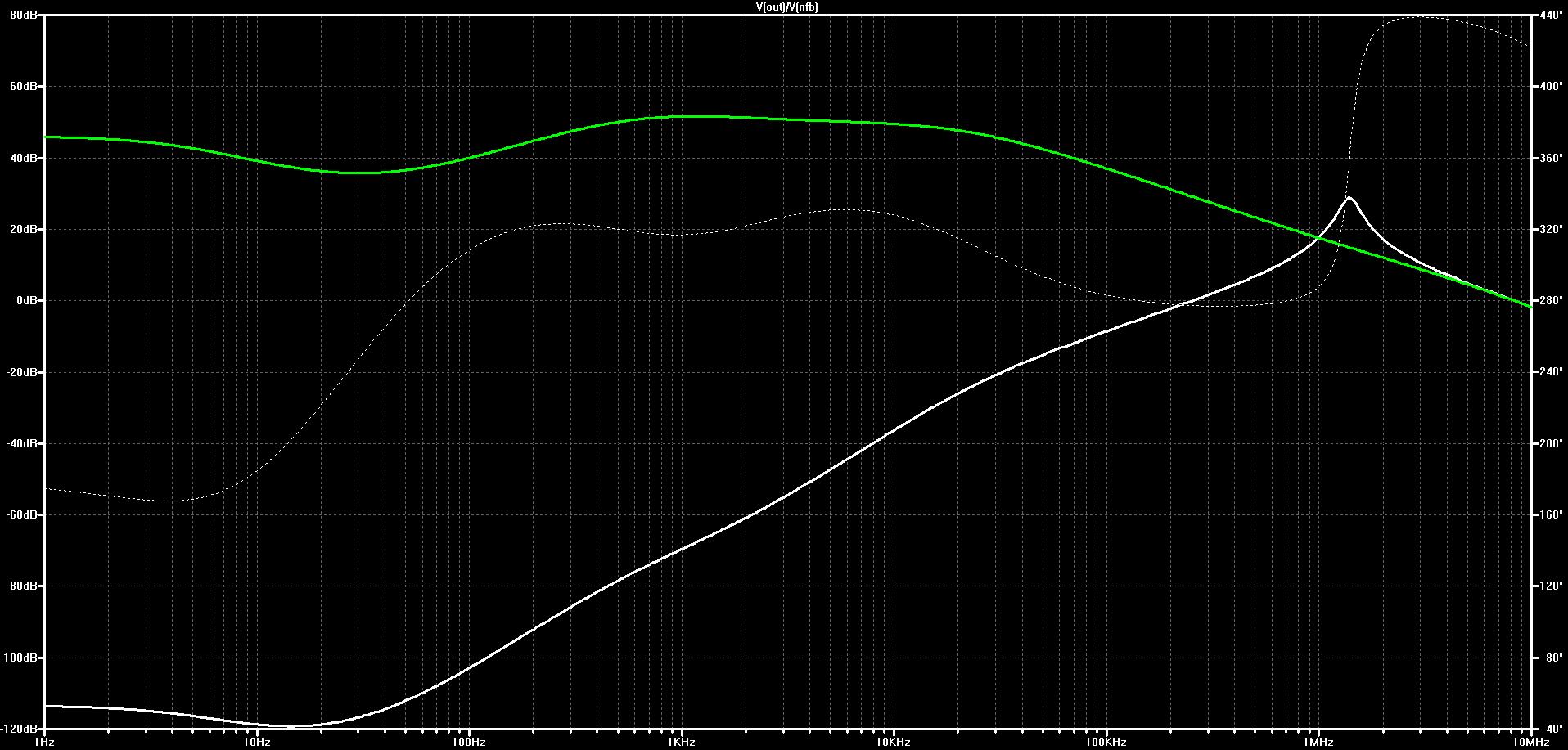
Task: Select the 100Hz label on the frequency axis
Action: click(x=470, y=743)
